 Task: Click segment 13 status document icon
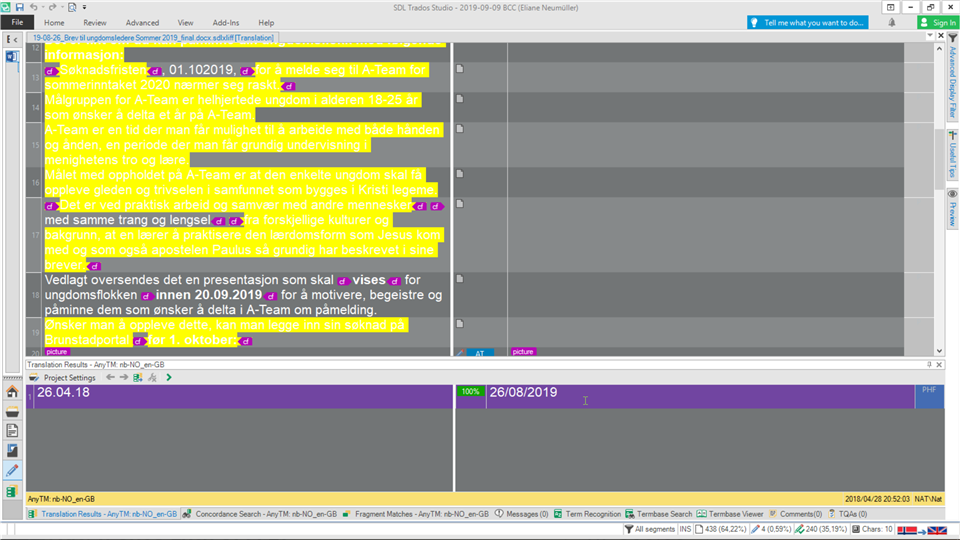point(460,69)
